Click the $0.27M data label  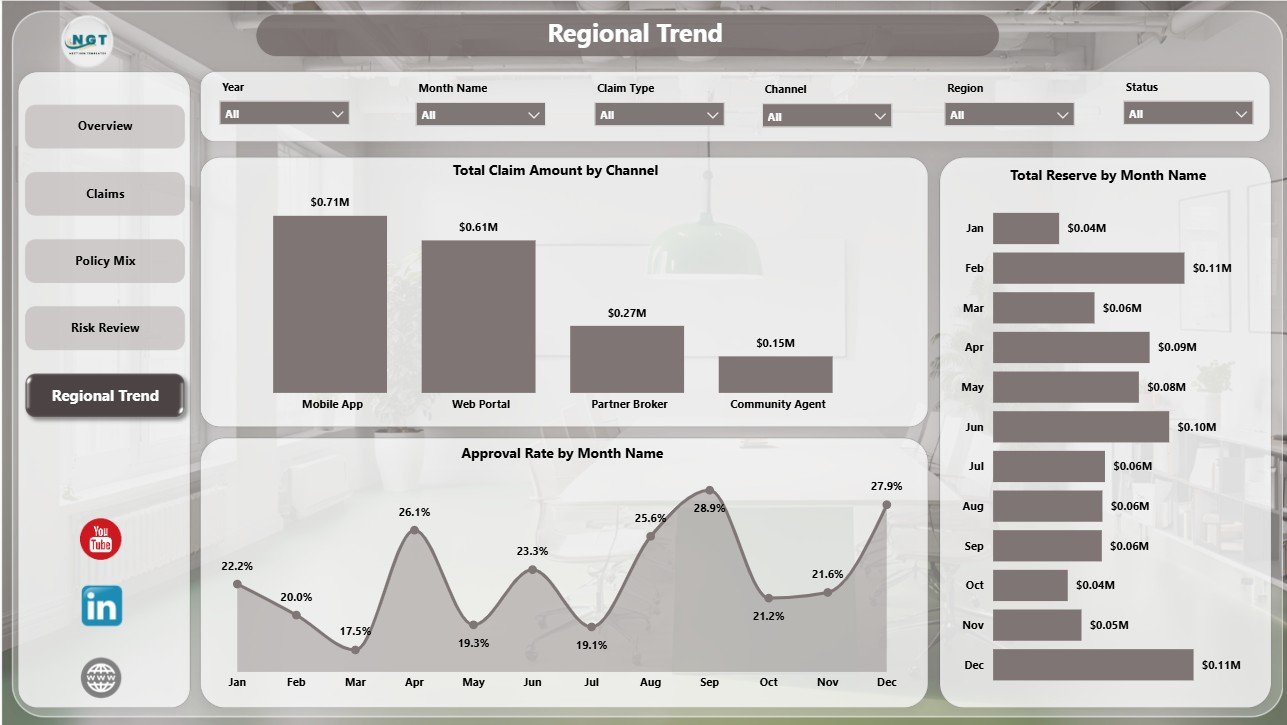coord(627,313)
